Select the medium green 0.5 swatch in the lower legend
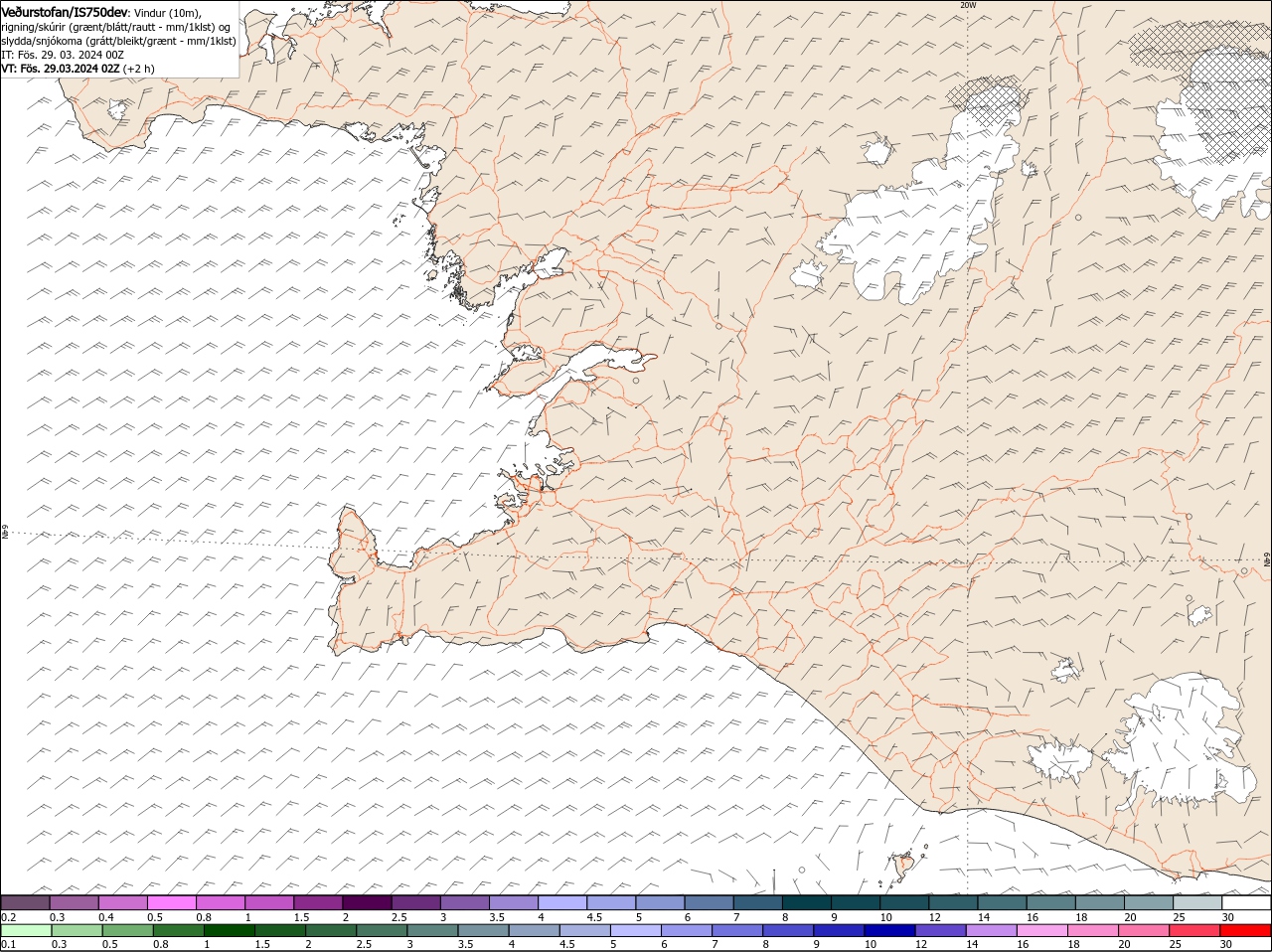 coord(128,931)
